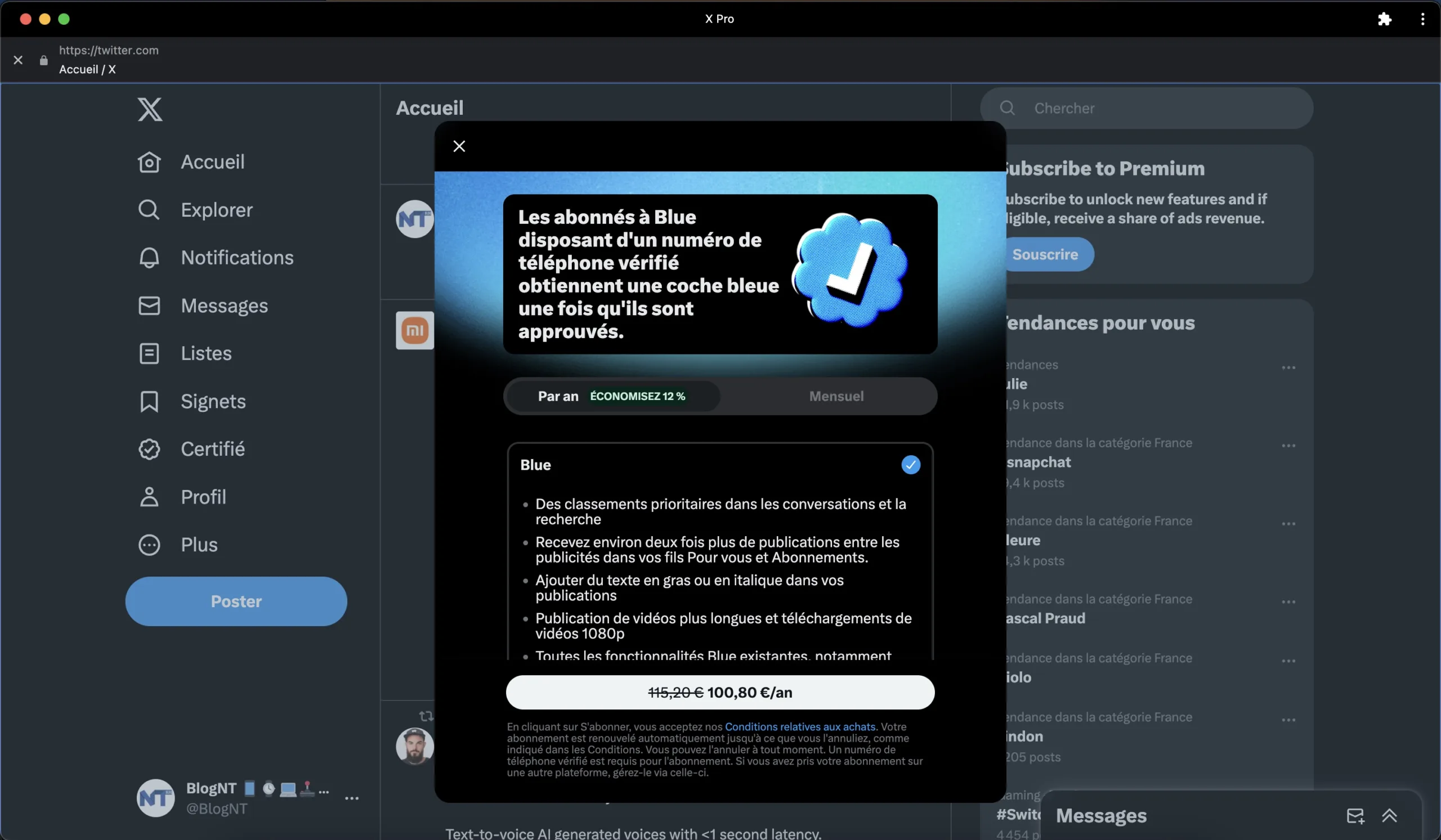Click NT avatar in timeline
This screenshot has height=840, width=1441.
coord(415,219)
